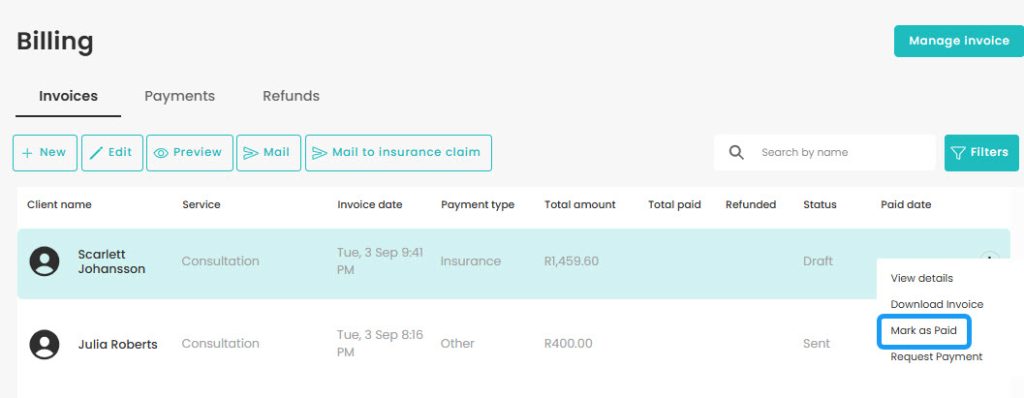Click the send icon on Mail to insurance claim

[319, 153]
